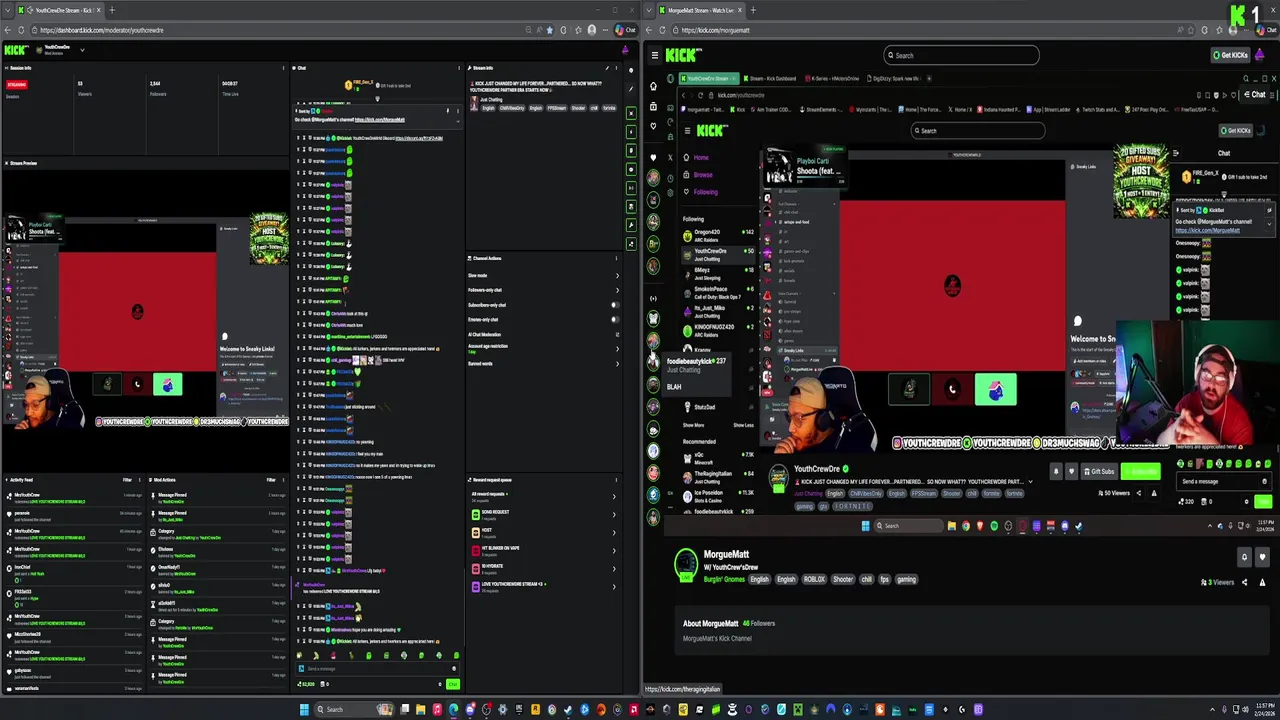Click the 80 HYDRATE reward row
This screenshot has width=1280, height=720.
(x=543, y=568)
